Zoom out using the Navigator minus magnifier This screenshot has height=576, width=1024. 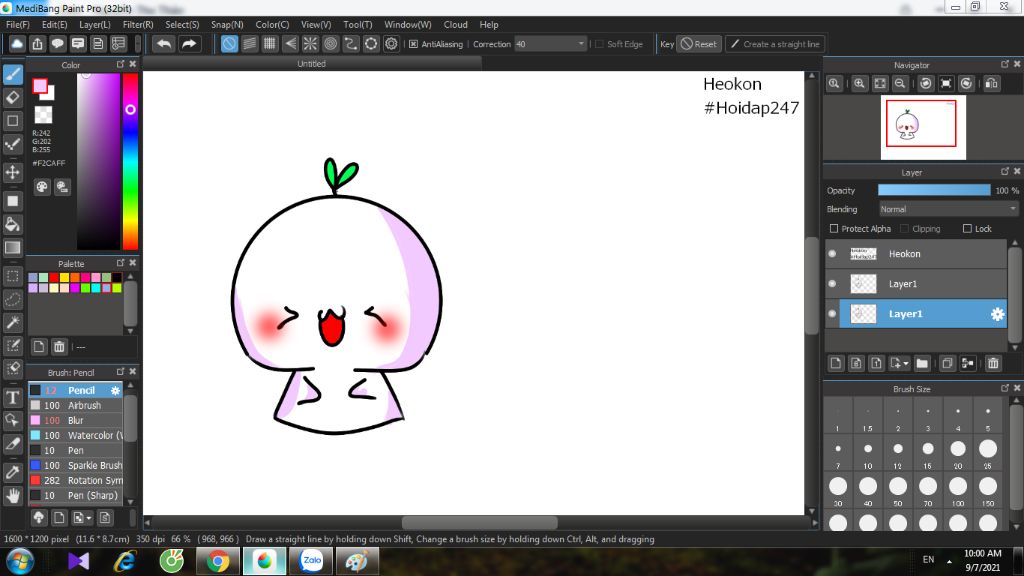[x=900, y=84]
